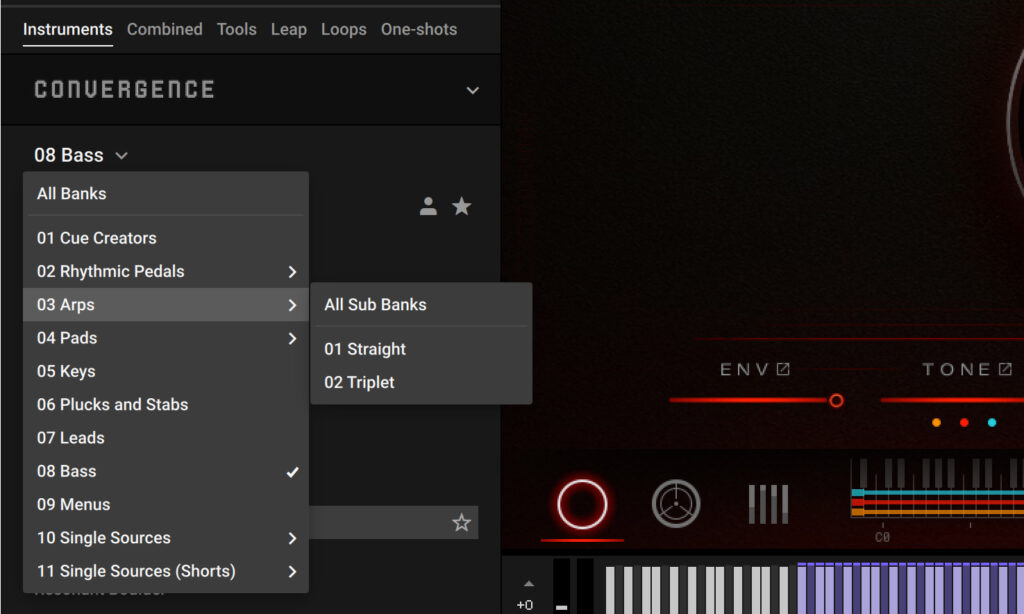
Task: Click the star favorites filter icon
Action: pos(461,206)
